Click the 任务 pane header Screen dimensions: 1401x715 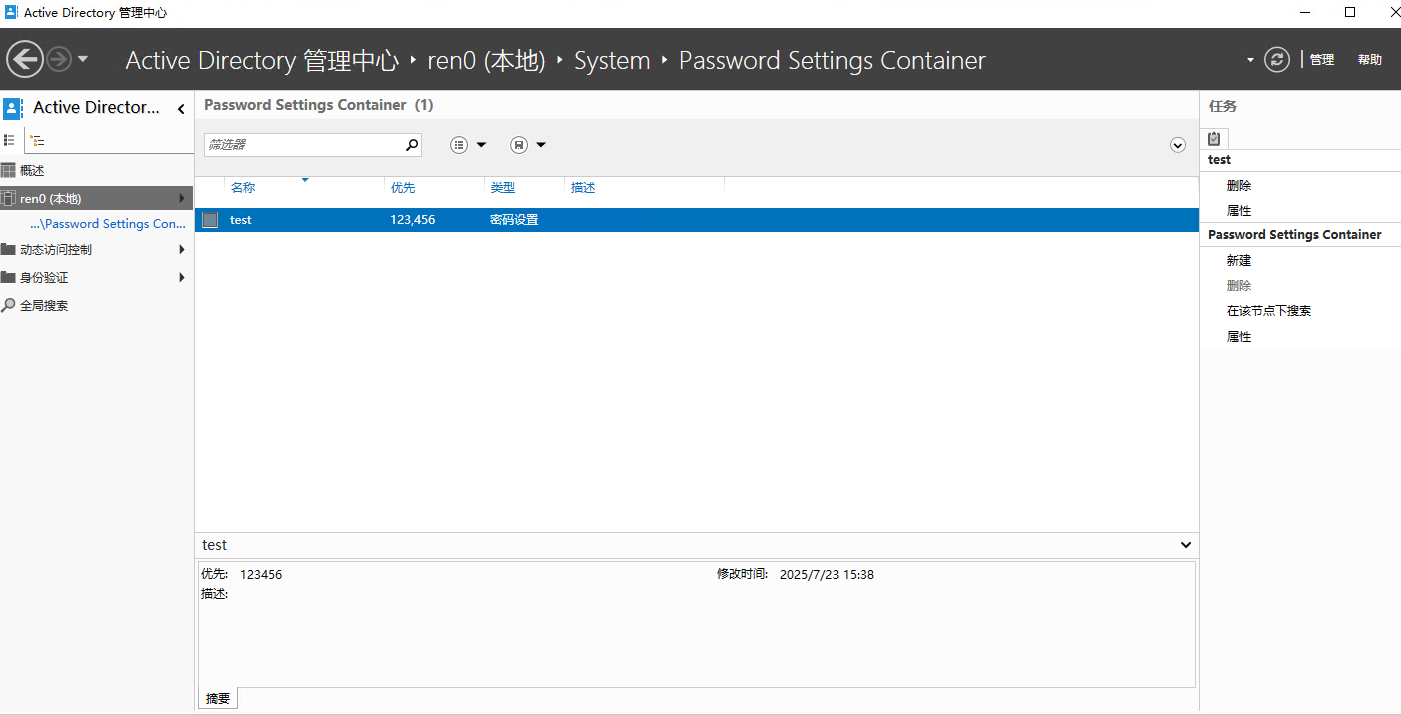click(1223, 106)
